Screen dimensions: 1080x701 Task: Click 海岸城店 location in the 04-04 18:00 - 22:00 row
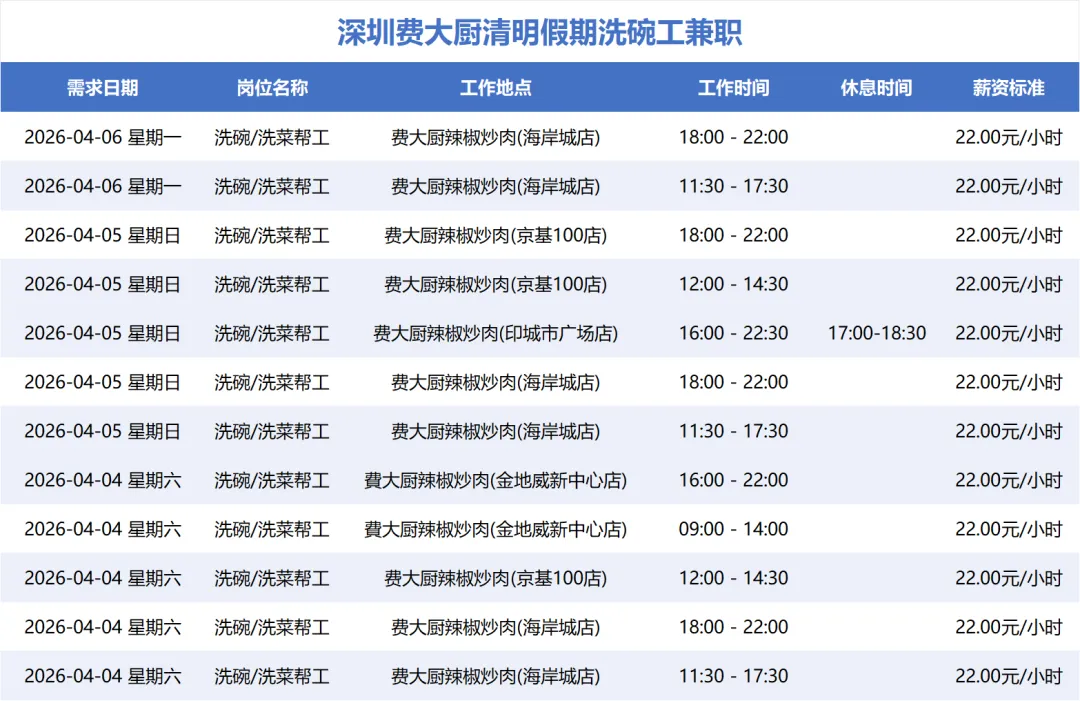point(496,627)
